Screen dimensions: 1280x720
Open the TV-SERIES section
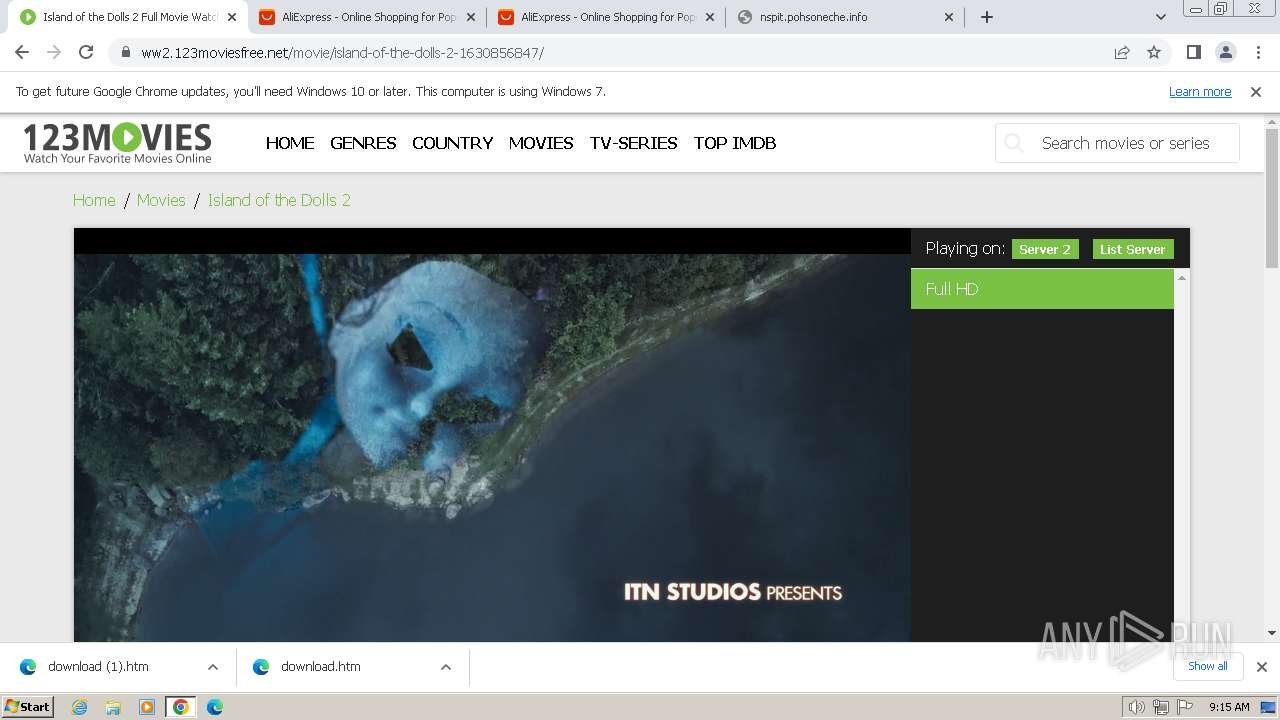coord(633,143)
